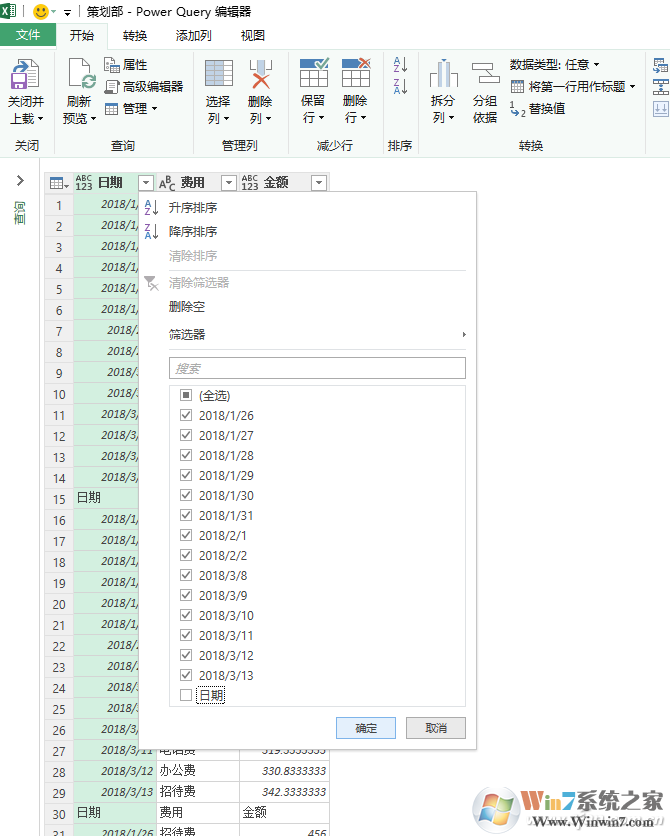Click the 2018/3/13 cell in row 29
670x836 pixels.
point(115,792)
